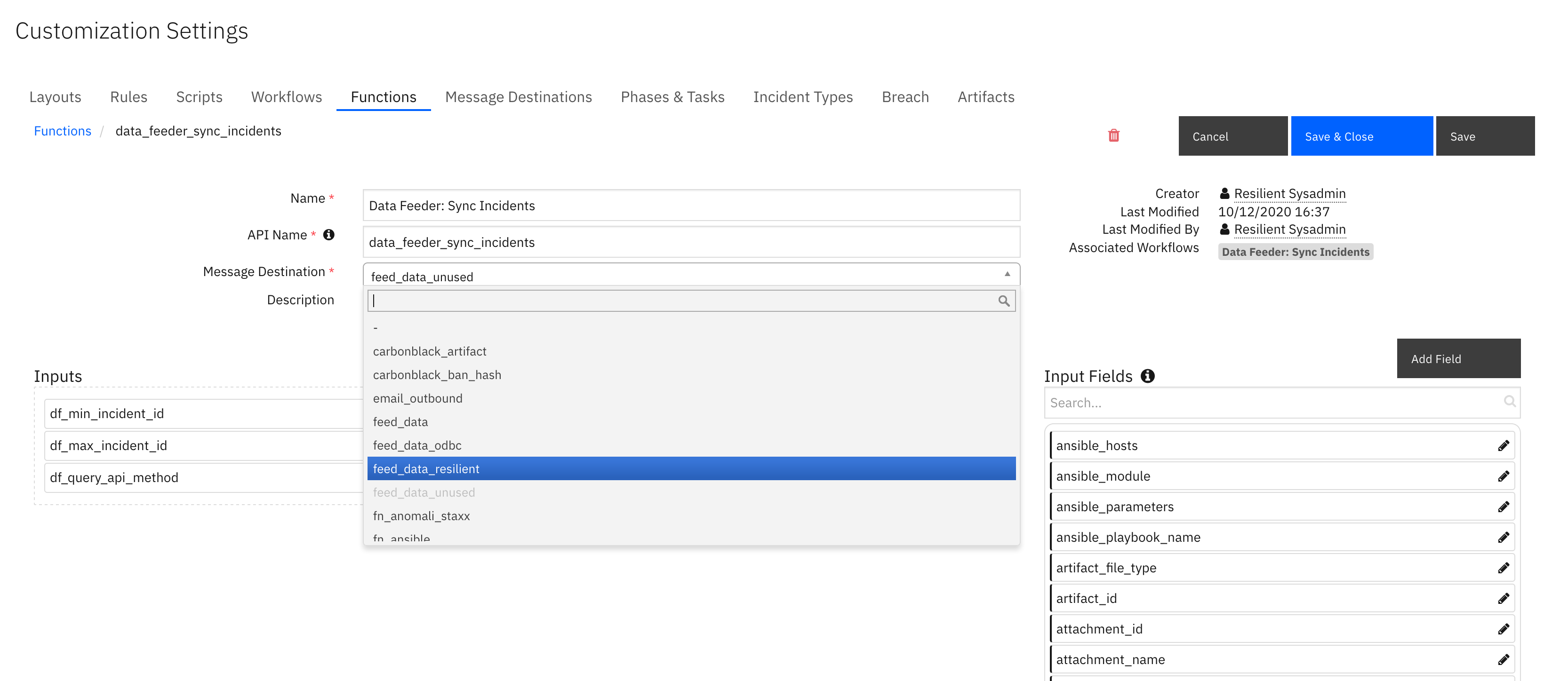Switch to Phases & Tasks tab
This screenshot has width=1568, height=681.
coord(672,97)
